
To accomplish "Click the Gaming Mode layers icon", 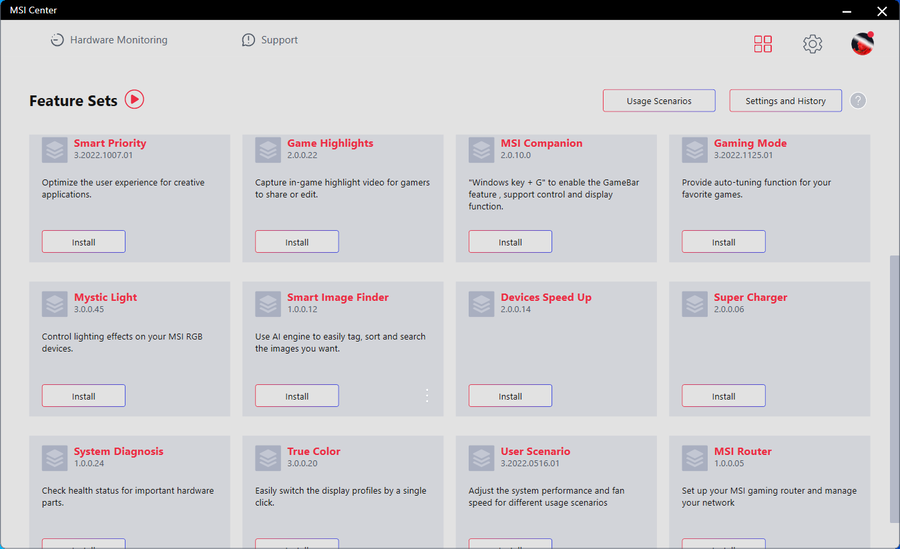I will point(695,150).
